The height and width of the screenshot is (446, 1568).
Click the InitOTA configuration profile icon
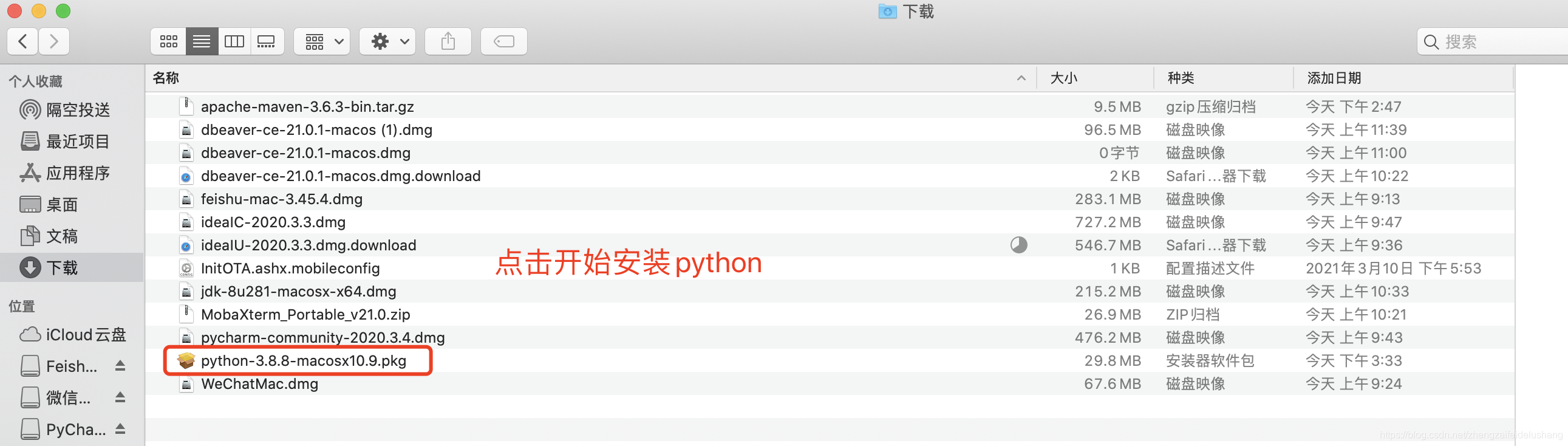pyautogui.click(x=186, y=269)
